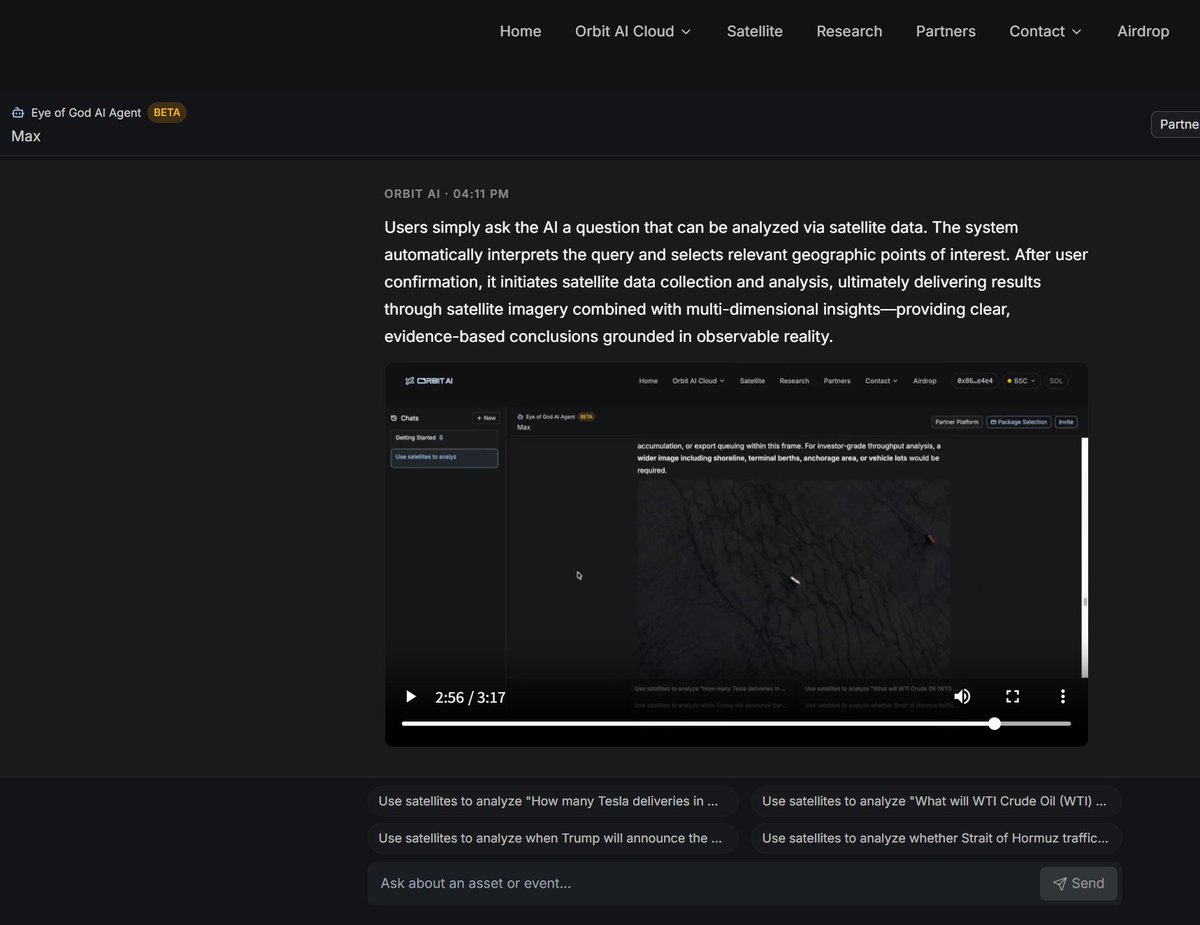
Task: Click the Eye of God robot icon
Action: 18,113
